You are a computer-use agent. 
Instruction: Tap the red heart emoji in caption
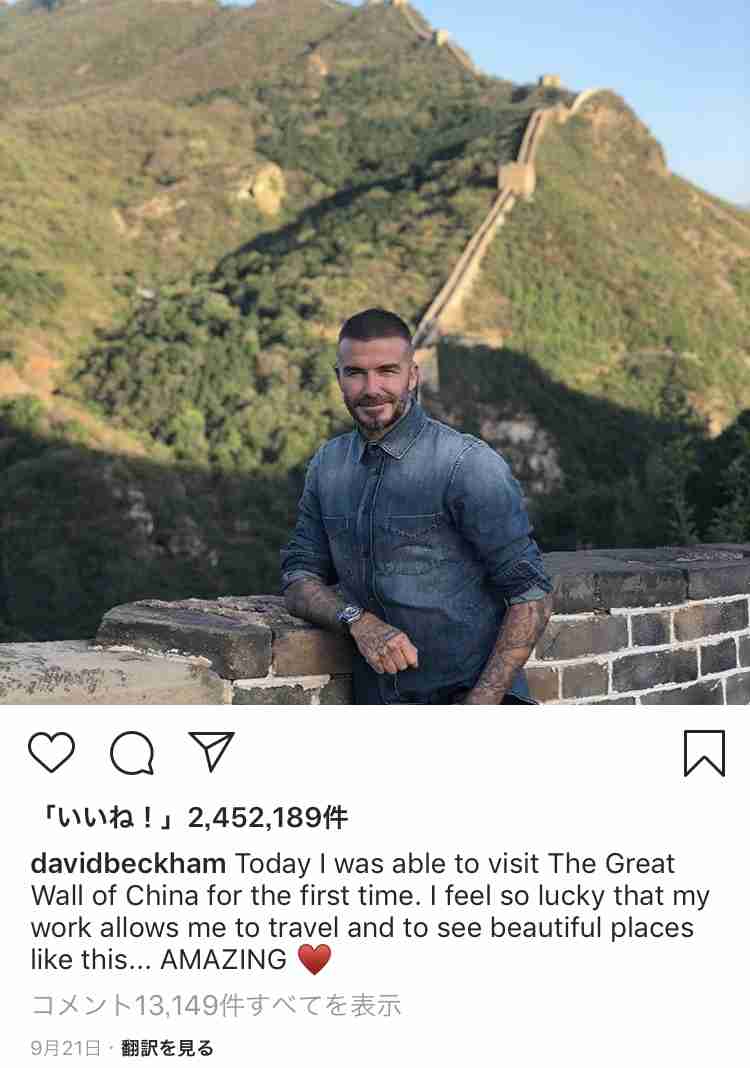coord(315,959)
